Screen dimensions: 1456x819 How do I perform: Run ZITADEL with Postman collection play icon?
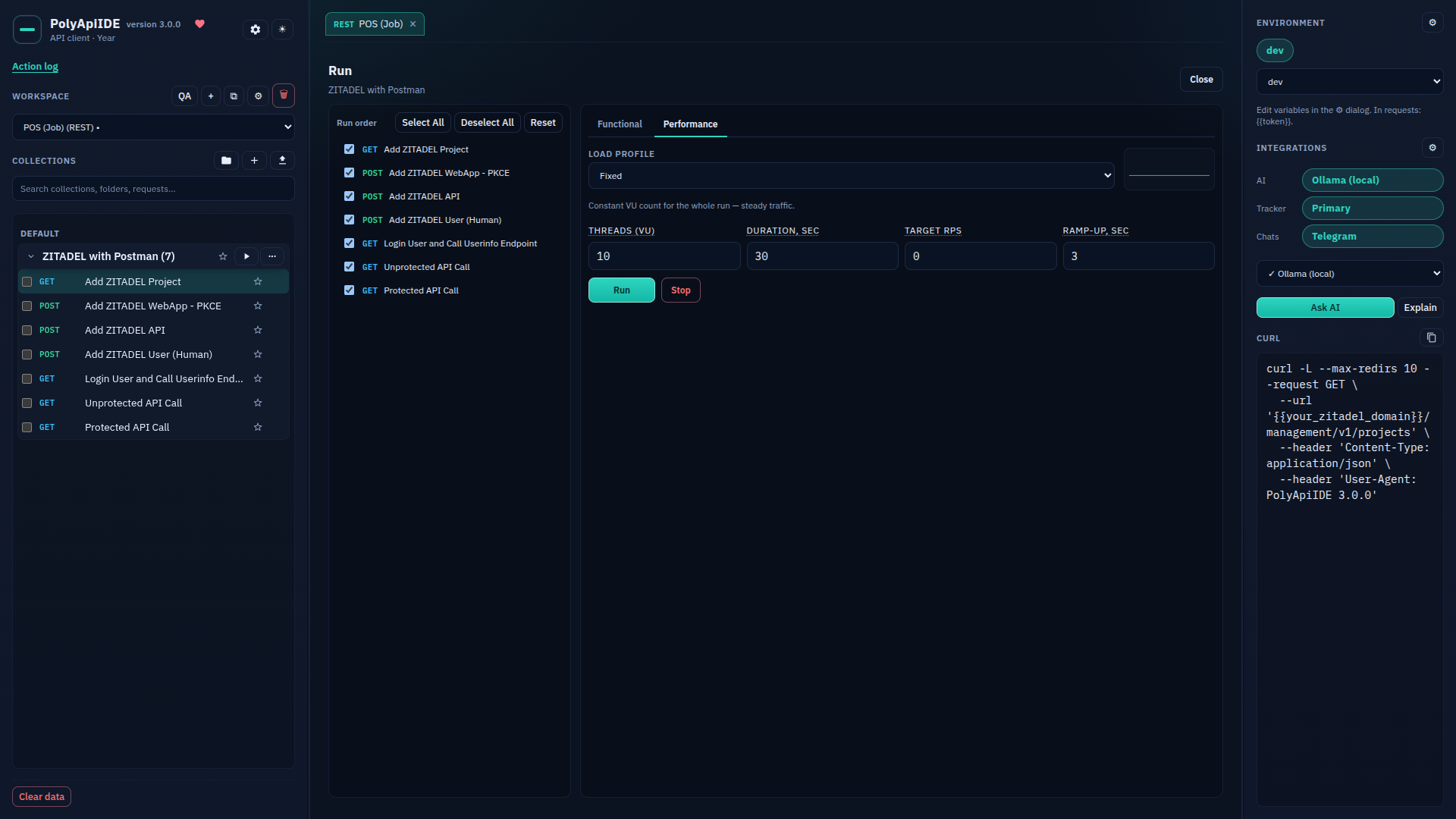[246, 256]
